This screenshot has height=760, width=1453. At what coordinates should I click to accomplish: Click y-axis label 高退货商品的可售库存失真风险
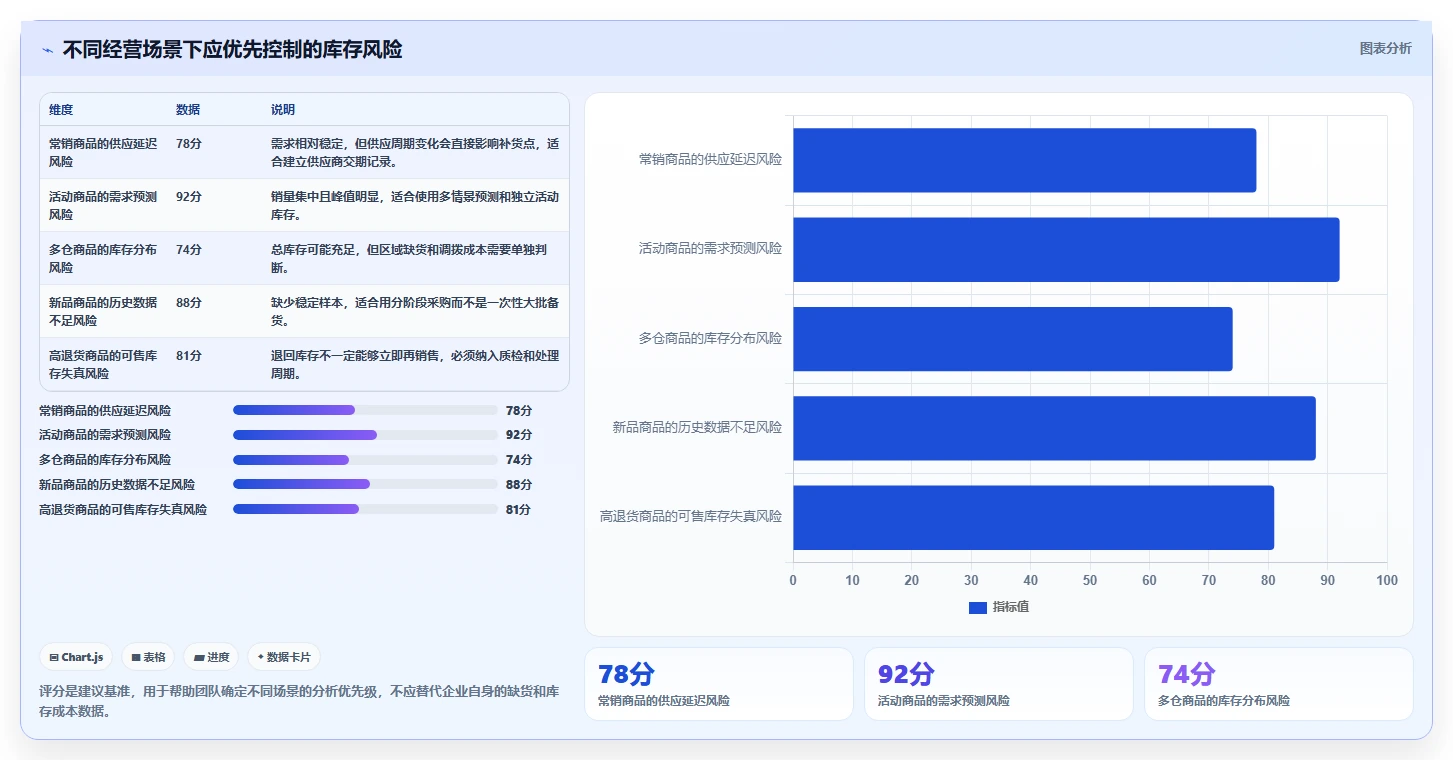[691, 517]
